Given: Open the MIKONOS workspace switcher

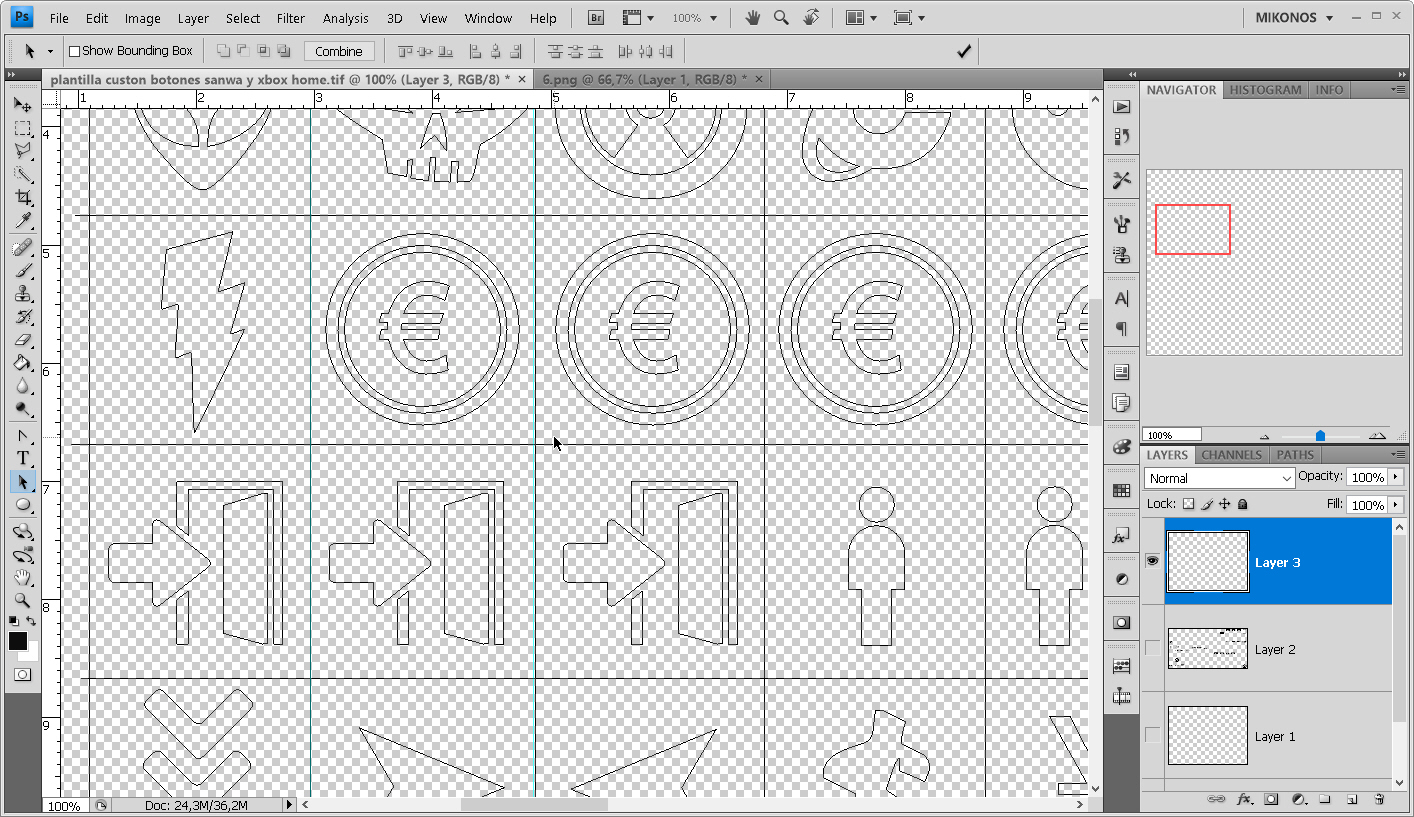Looking at the screenshot, I should [x=1294, y=18].
